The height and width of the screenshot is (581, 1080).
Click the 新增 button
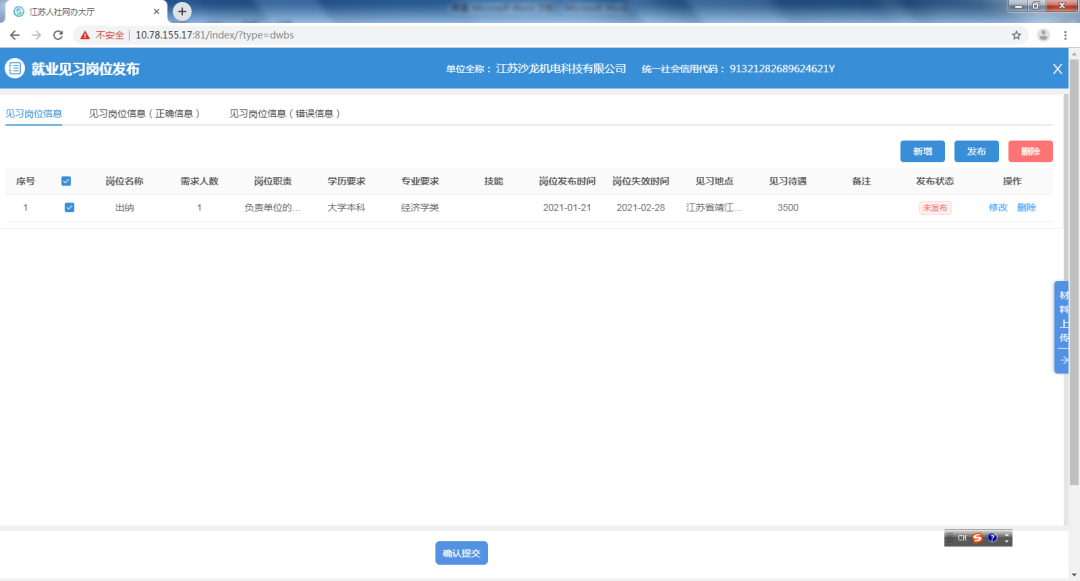tap(922, 152)
